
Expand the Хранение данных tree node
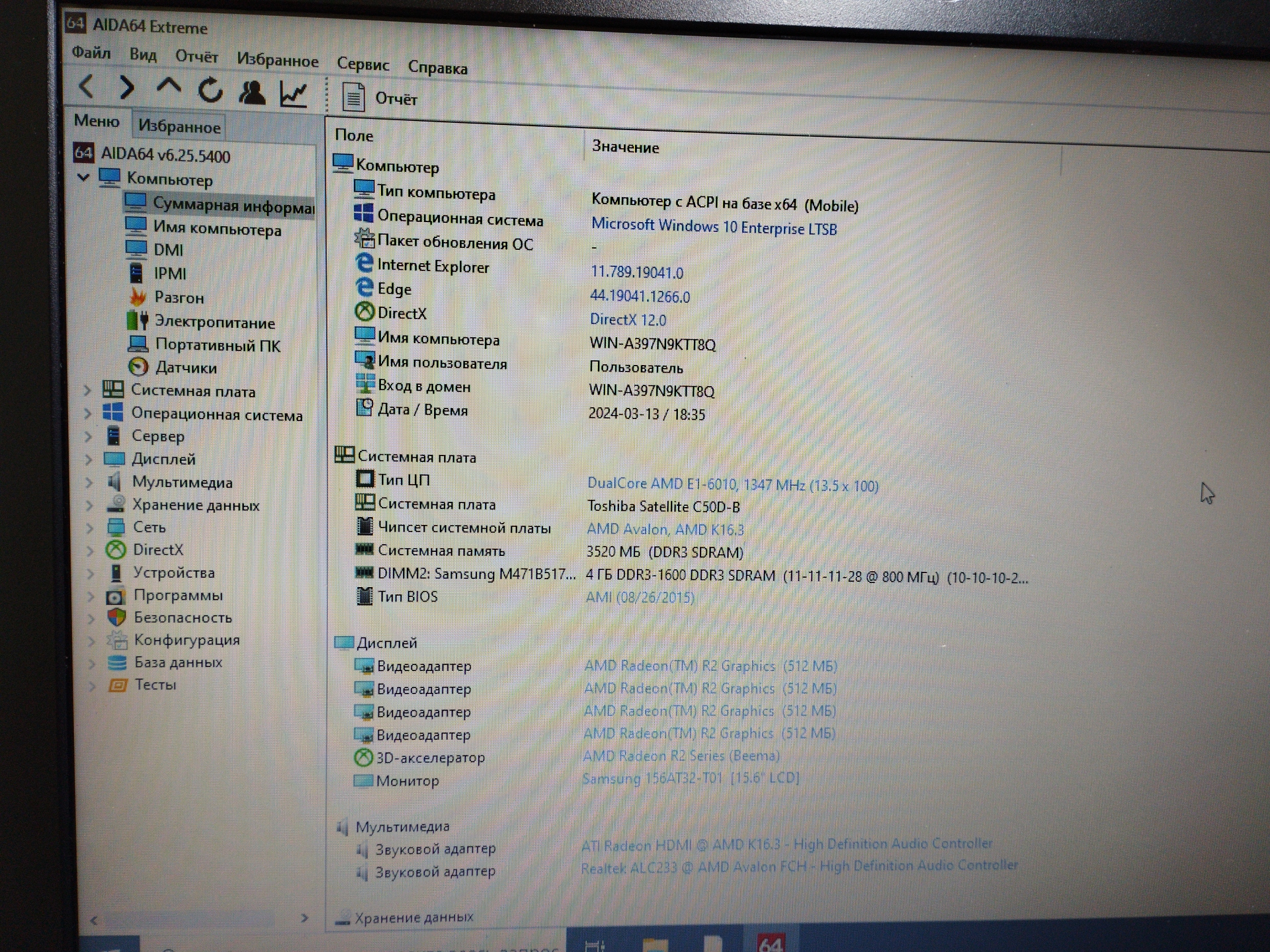point(90,506)
